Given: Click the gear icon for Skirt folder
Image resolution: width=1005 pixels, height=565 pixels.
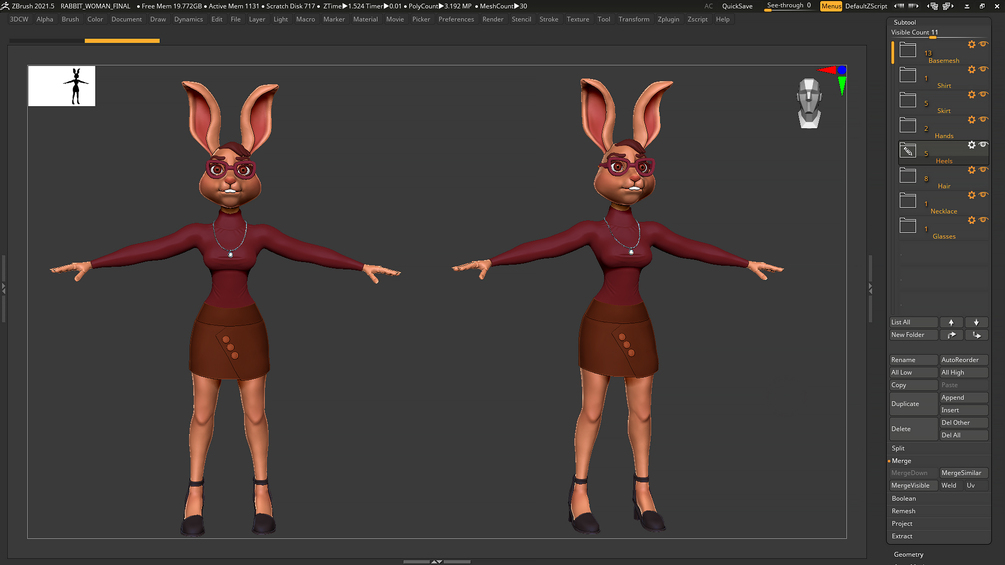Looking at the screenshot, I should [971, 95].
